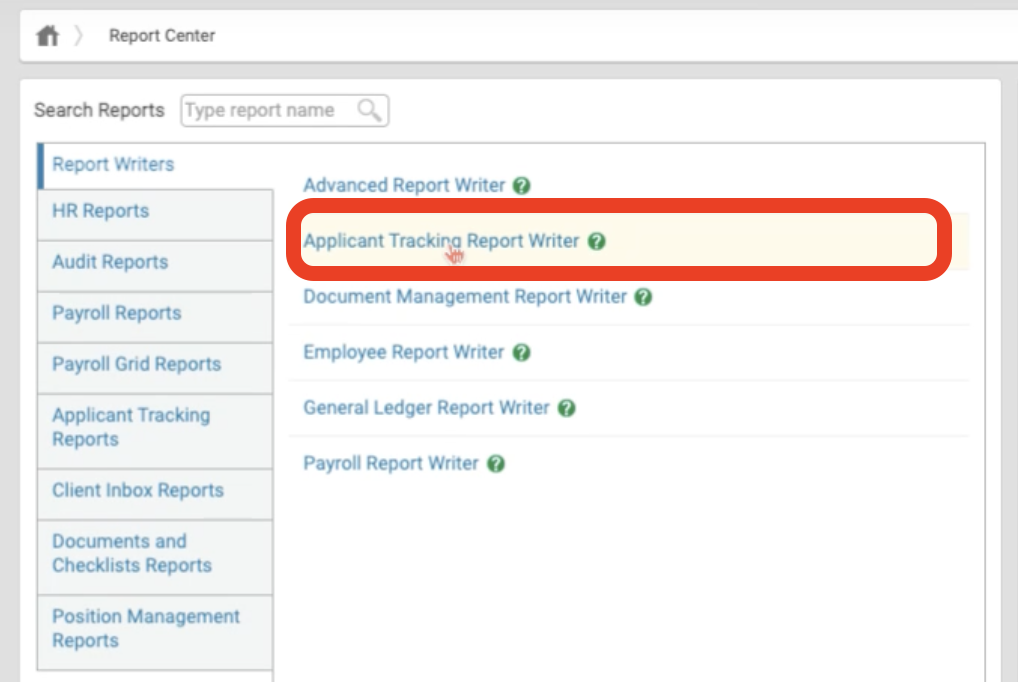Open help for General Ledger Report Writer
Screen dimensions: 1018x682
566,408
